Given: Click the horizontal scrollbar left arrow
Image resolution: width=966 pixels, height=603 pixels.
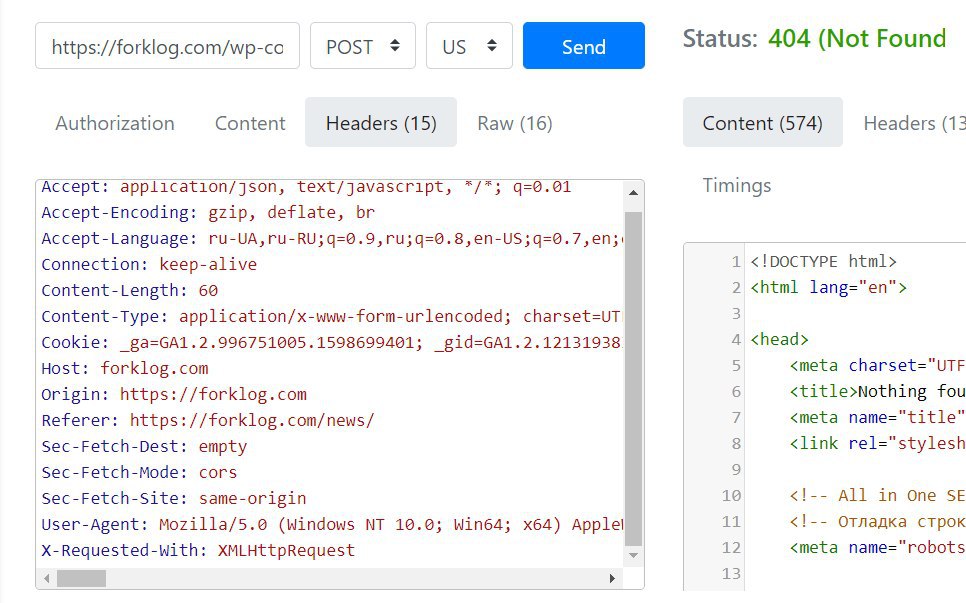Looking at the screenshot, I should 47,578.
